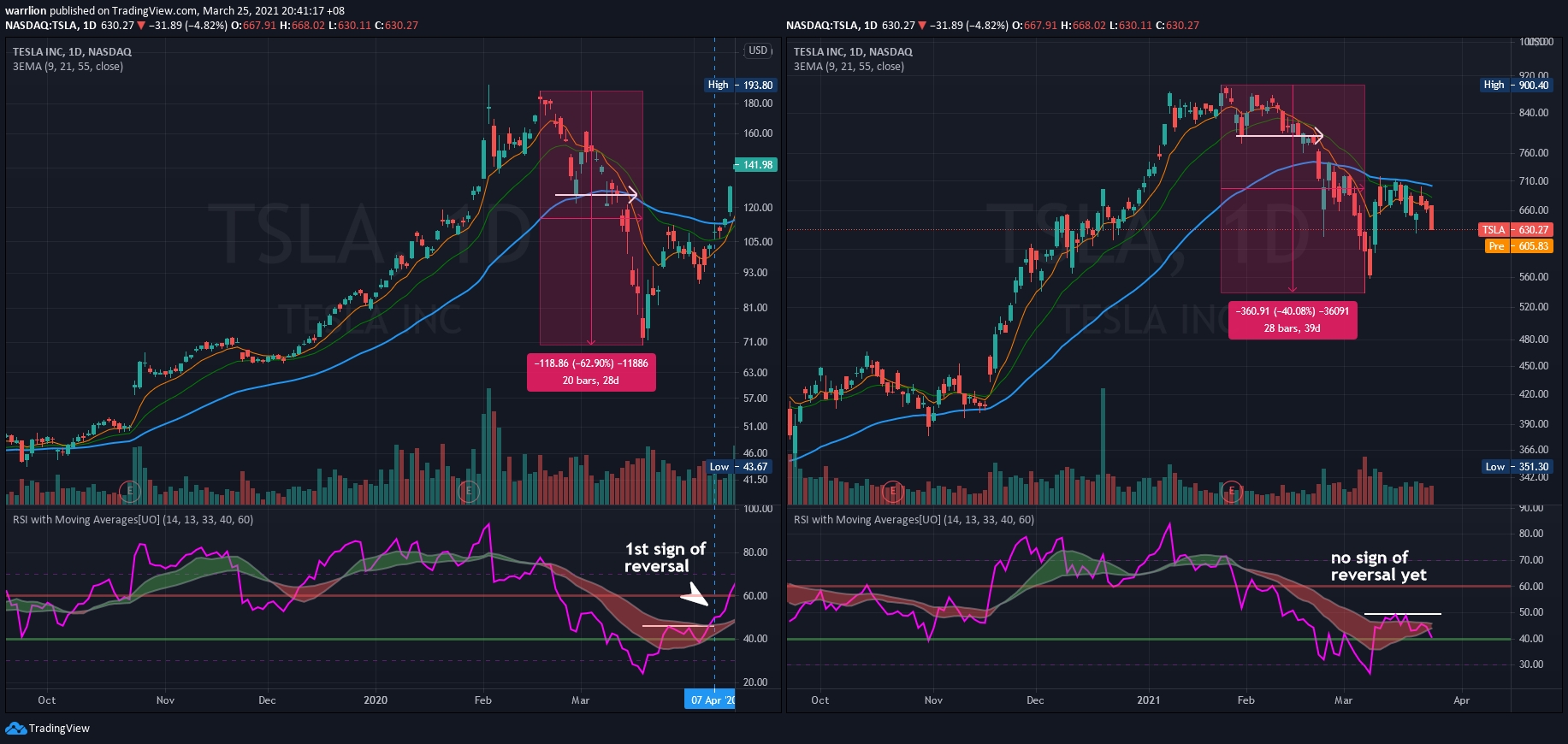This screenshot has height=744, width=1568.
Task: Click 2021 on the right chart time axis
Action: 1149,700
